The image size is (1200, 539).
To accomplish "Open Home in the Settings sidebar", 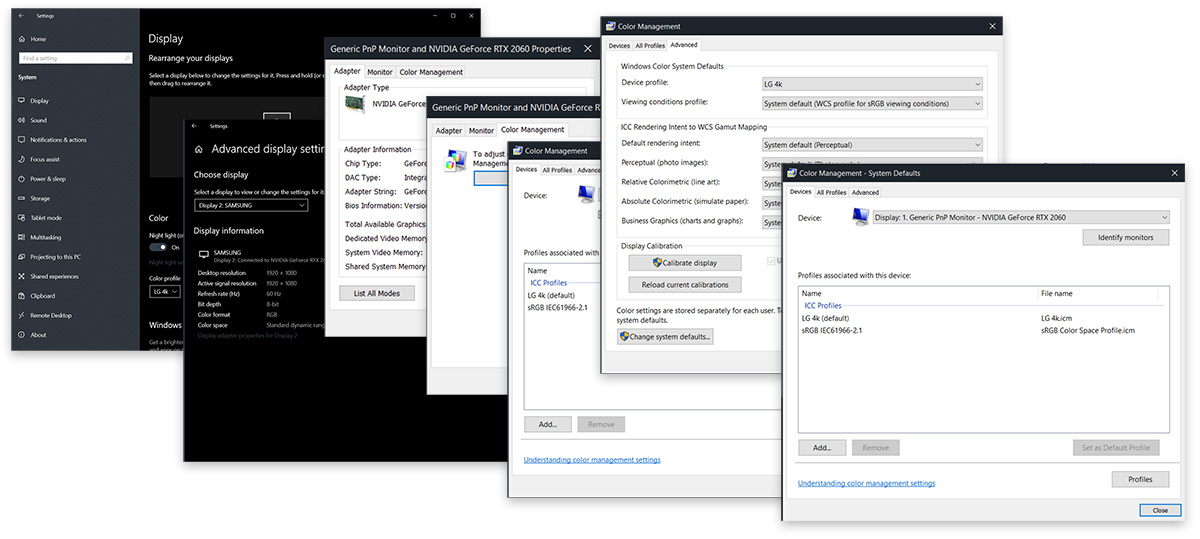I will pyautogui.click(x=38, y=39).
